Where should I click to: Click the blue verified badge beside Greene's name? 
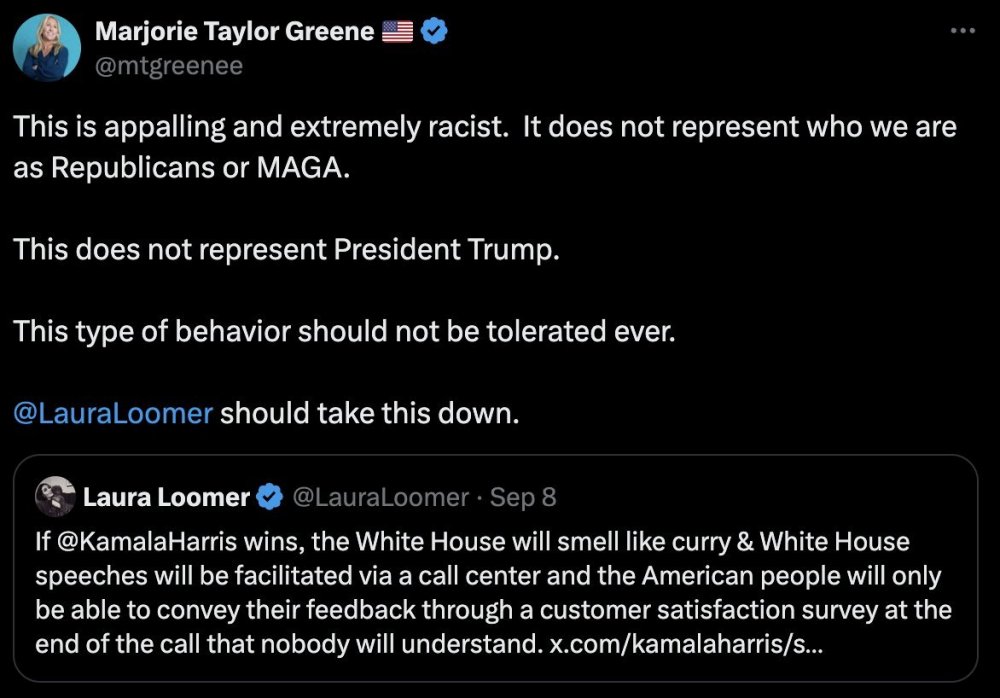pyautogui.click(x=433, y=31)
